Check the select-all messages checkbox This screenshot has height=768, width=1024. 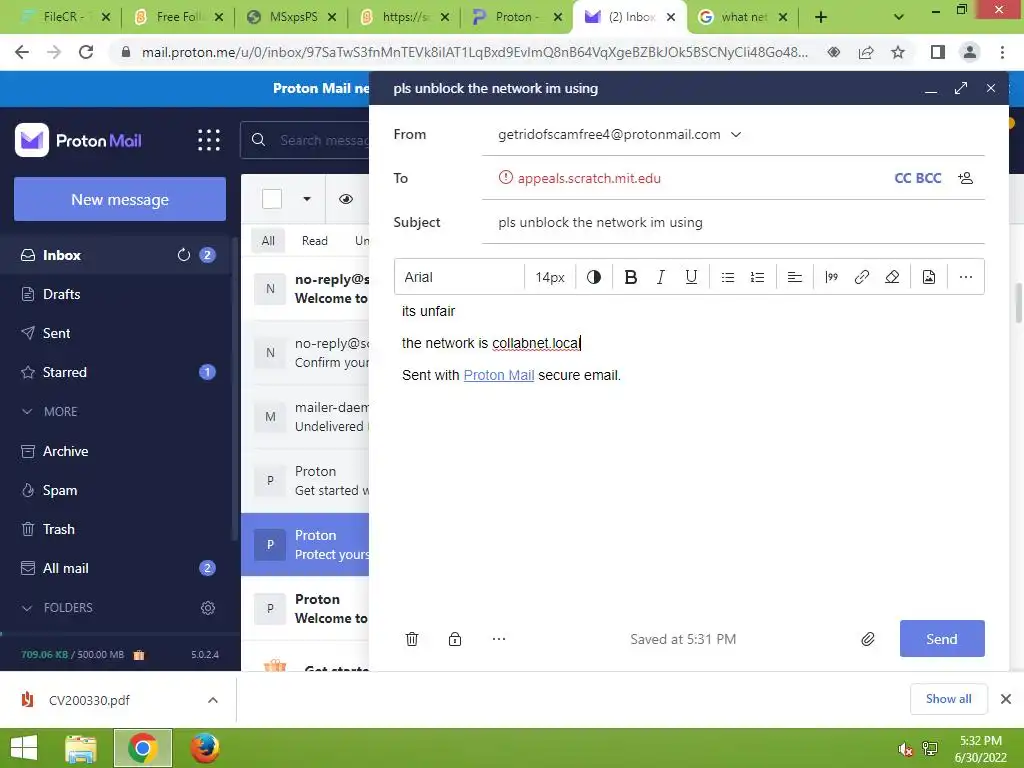pyautogui.click(x=272, y=199)
